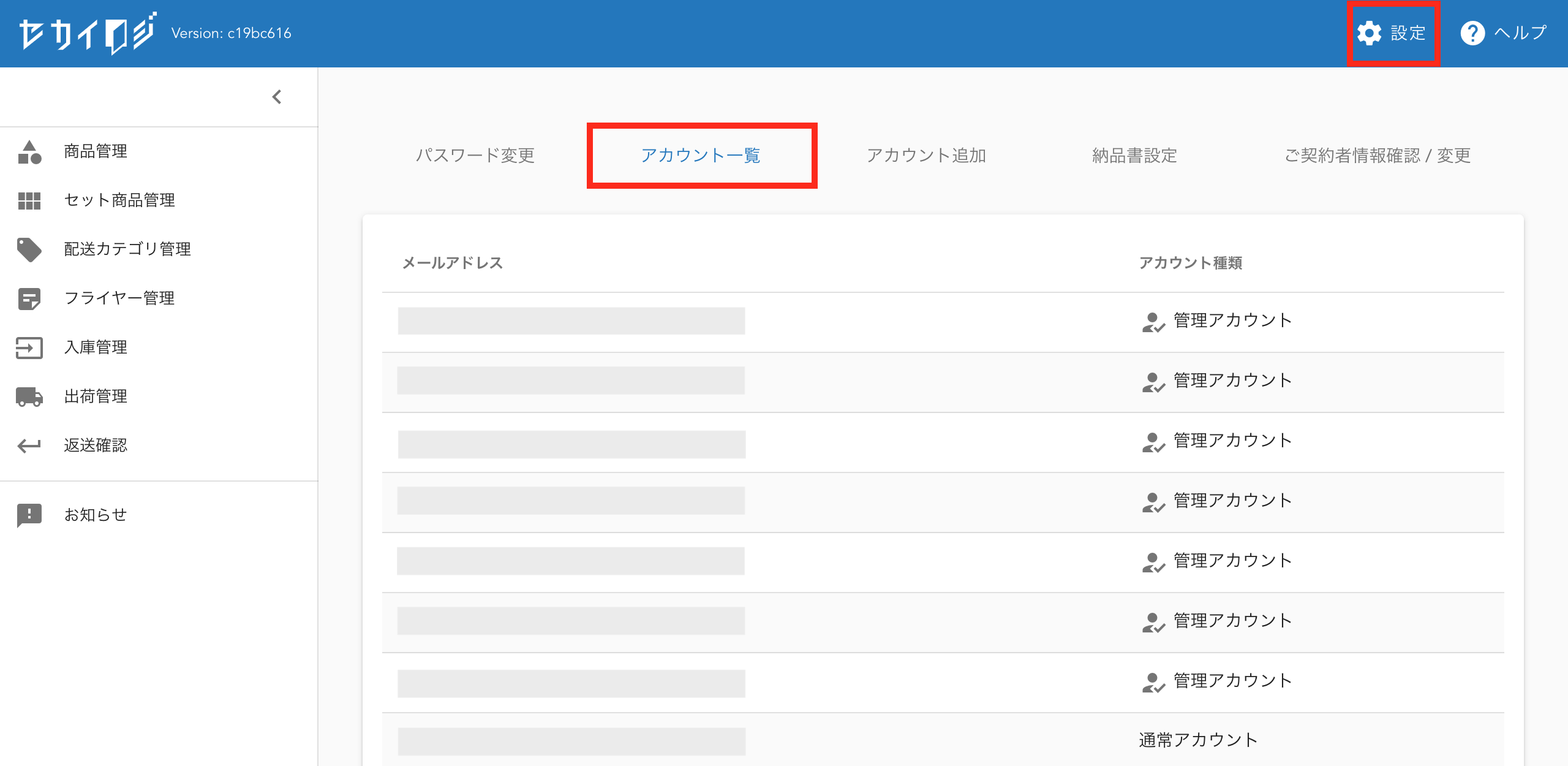Open the アカウント追加 tab
1568x766 pixels.
click(x=926, y=156)
